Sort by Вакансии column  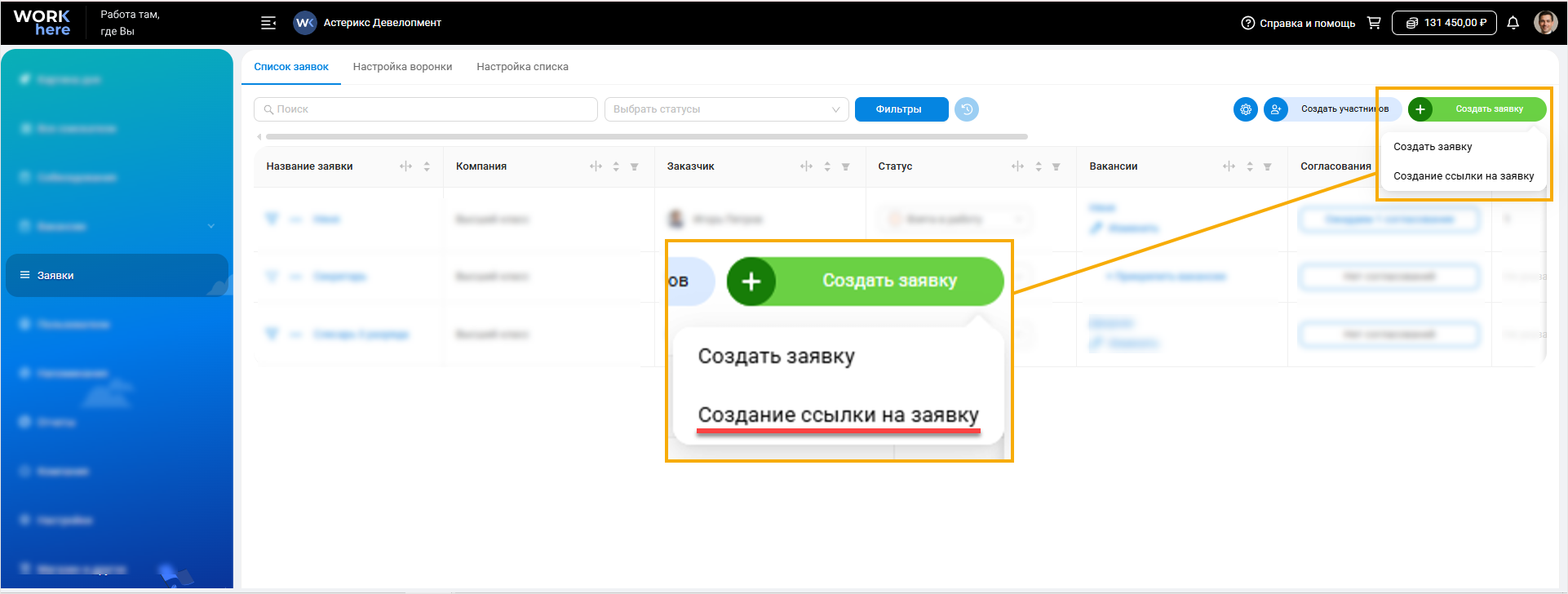(x=1250, y=166)
